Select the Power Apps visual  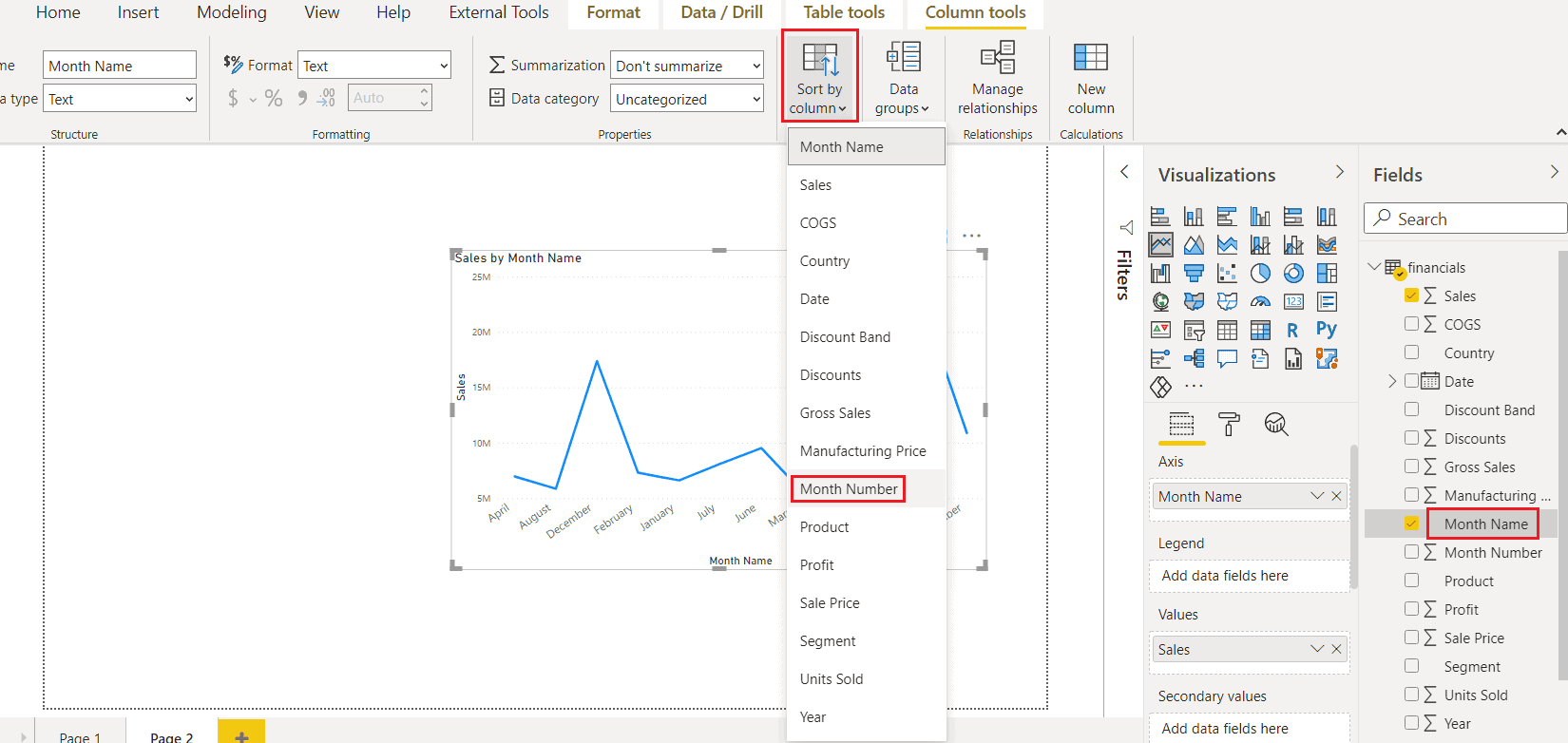click(1160, 388)
